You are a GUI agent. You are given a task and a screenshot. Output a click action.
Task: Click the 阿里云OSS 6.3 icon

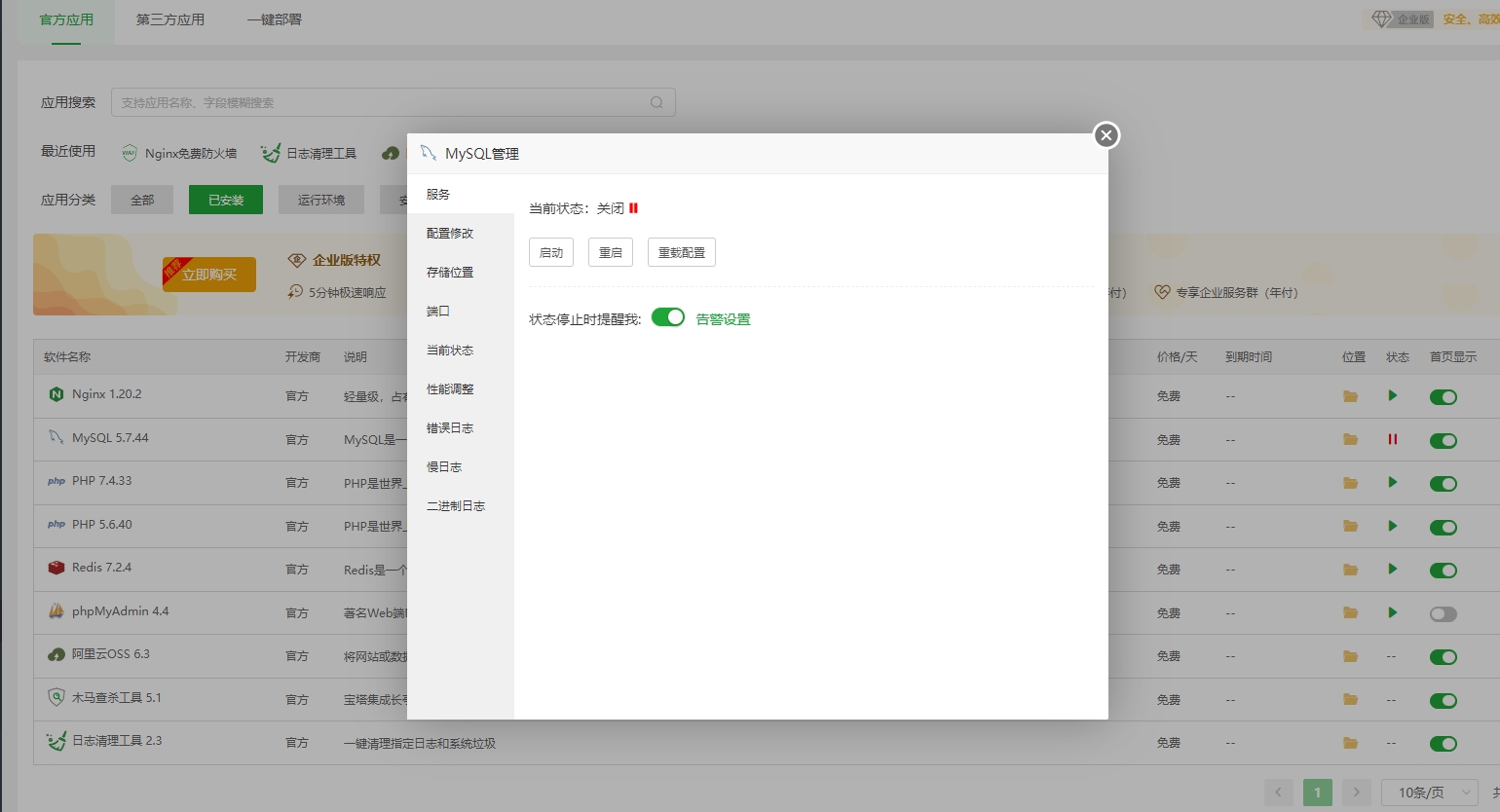56,654
